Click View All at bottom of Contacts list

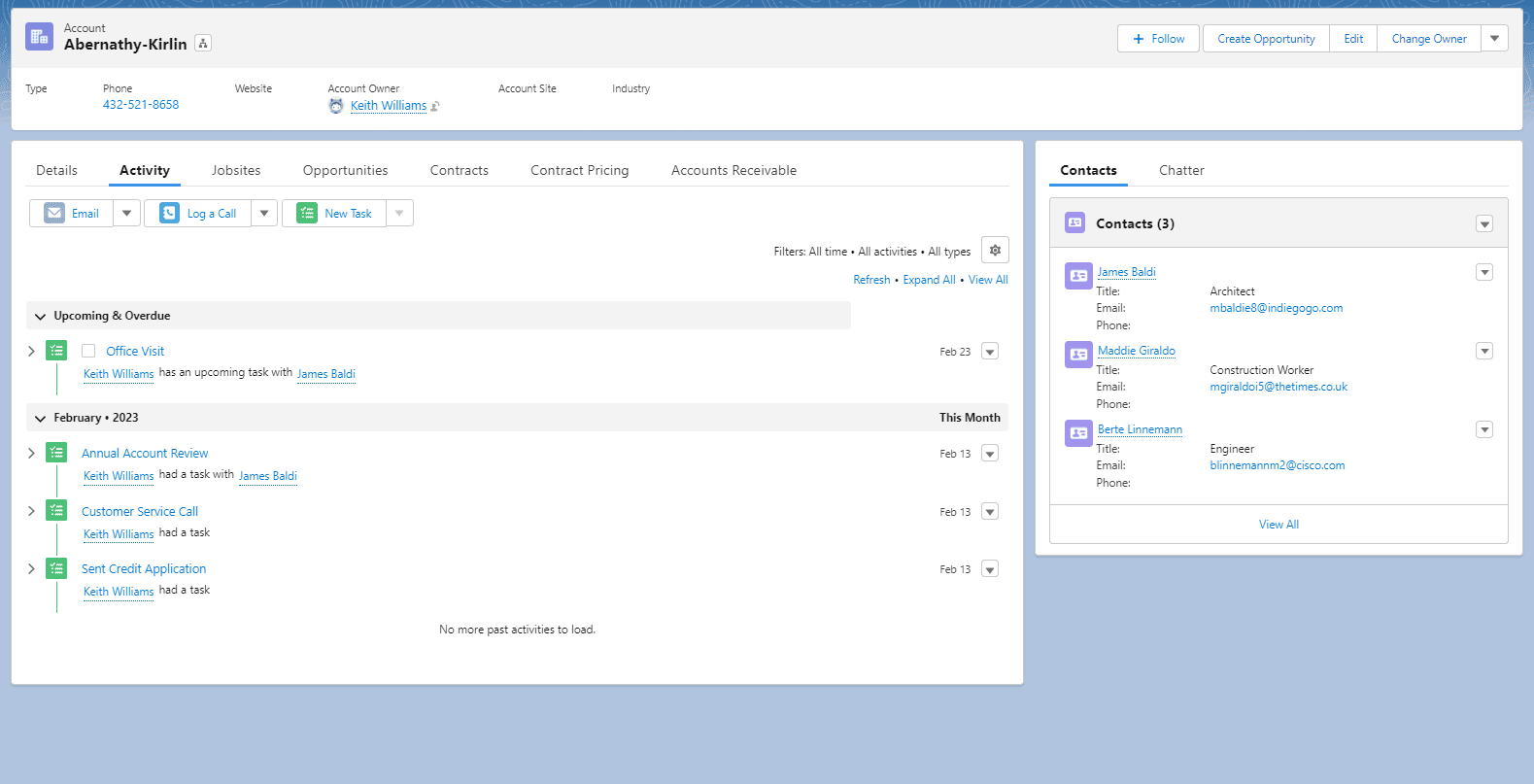pos(1278,525)
